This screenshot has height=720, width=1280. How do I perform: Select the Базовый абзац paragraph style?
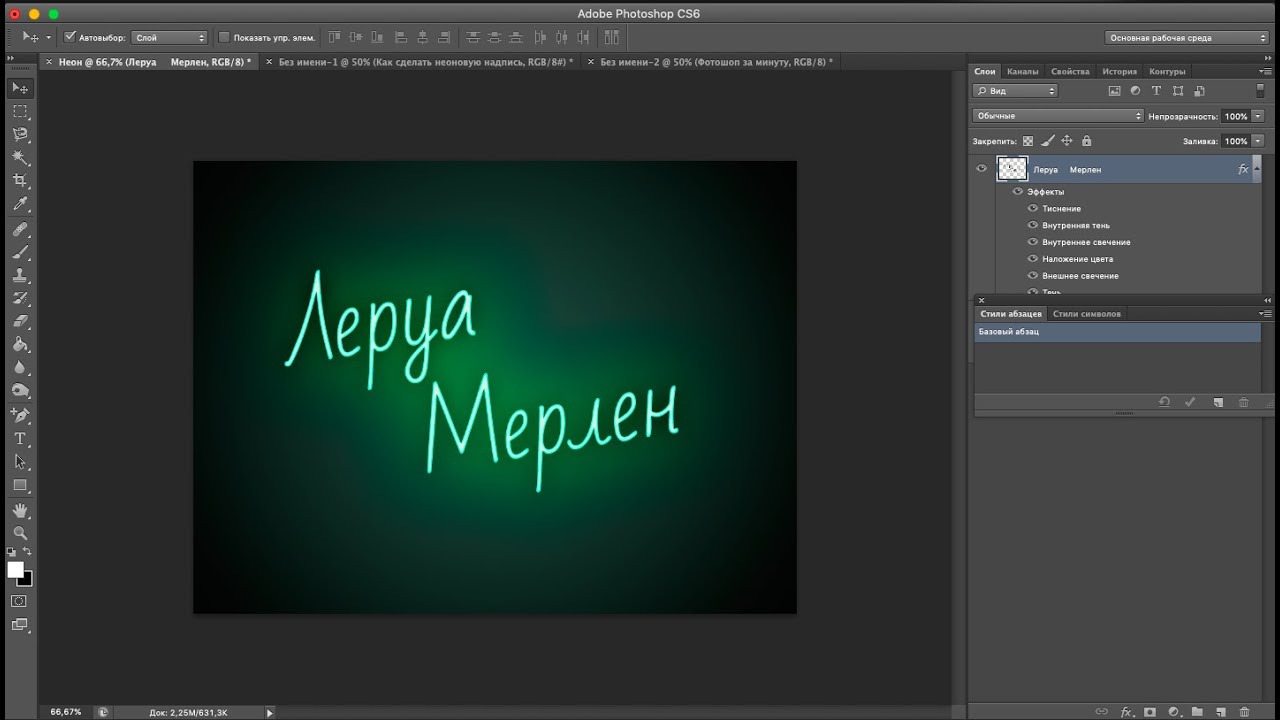tap(1117, 331)
